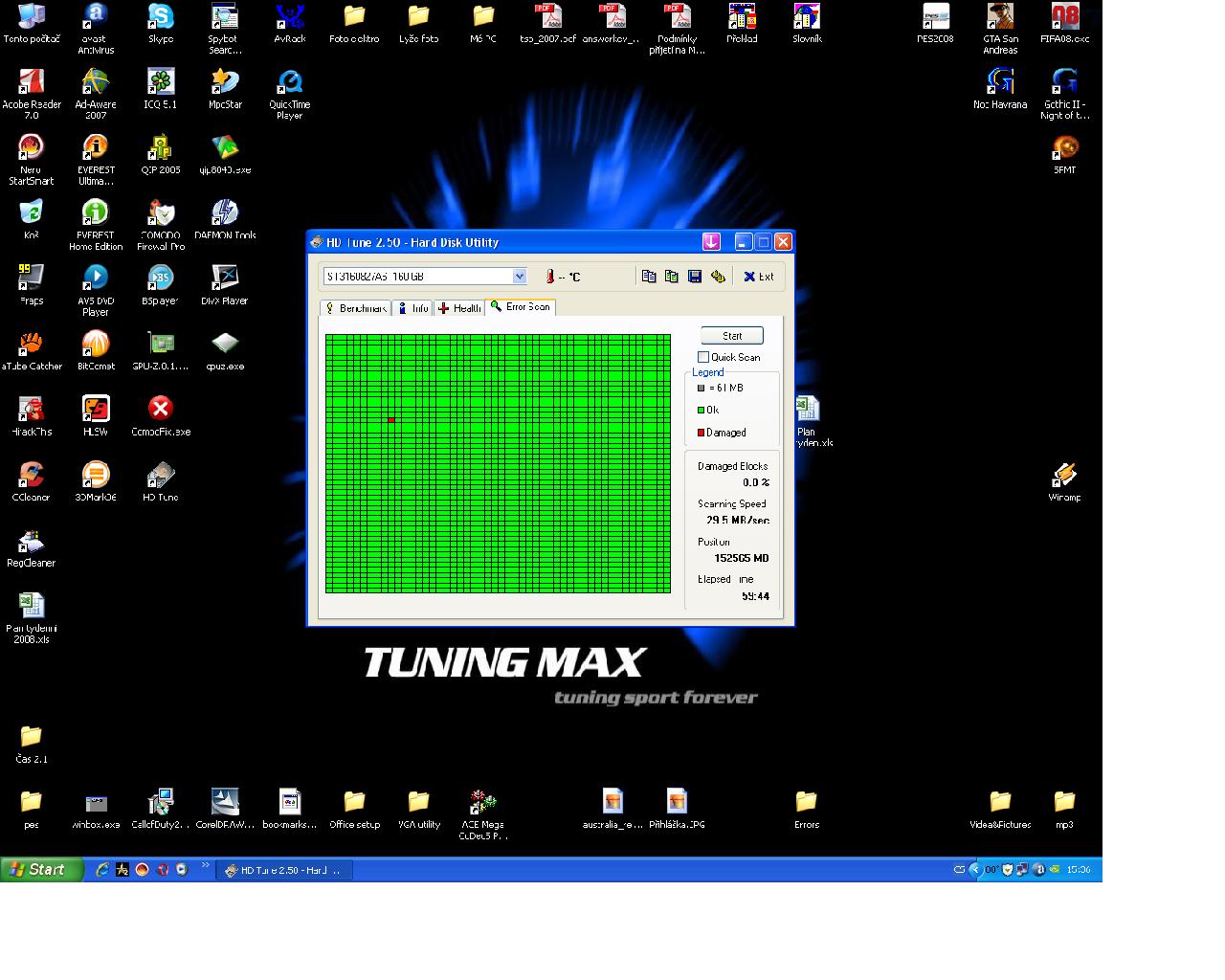Launch Internet Explorer from Quick Launch
Viewport: 1225px width, 980px height.
101,870
